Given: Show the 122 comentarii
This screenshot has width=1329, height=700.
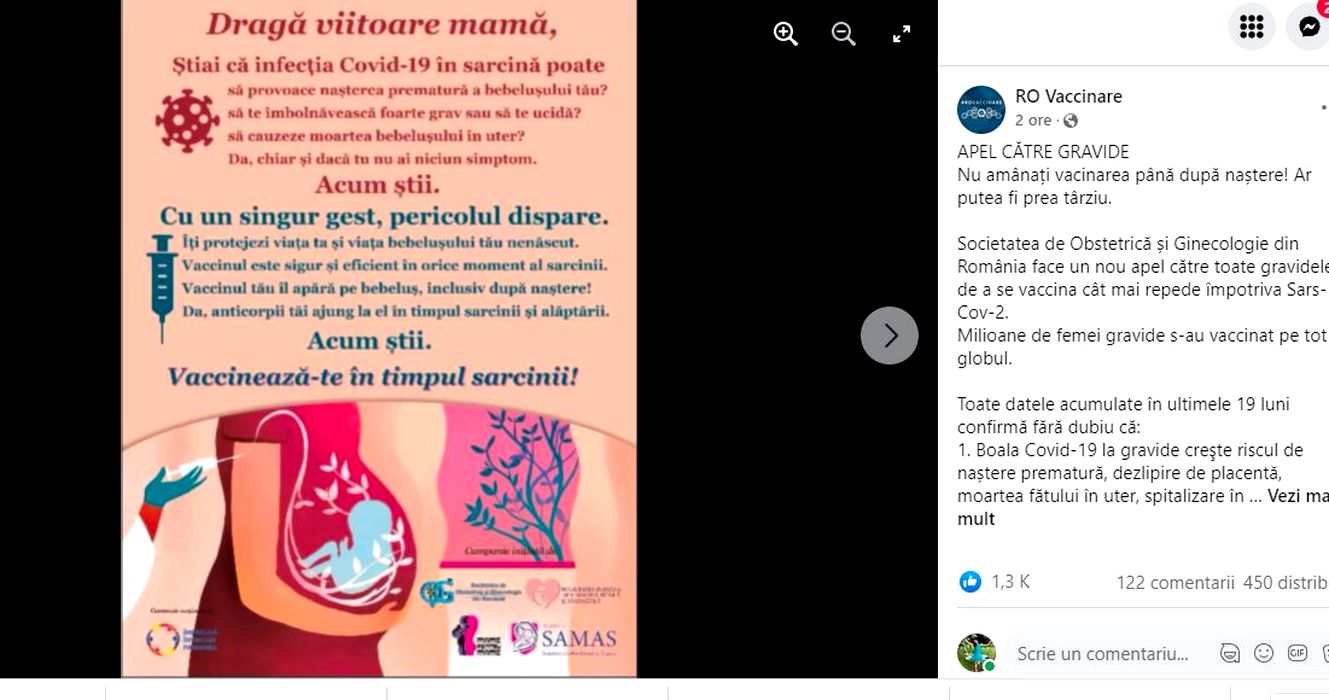Looking at the screenshot, I should [x=1175, y=582].
